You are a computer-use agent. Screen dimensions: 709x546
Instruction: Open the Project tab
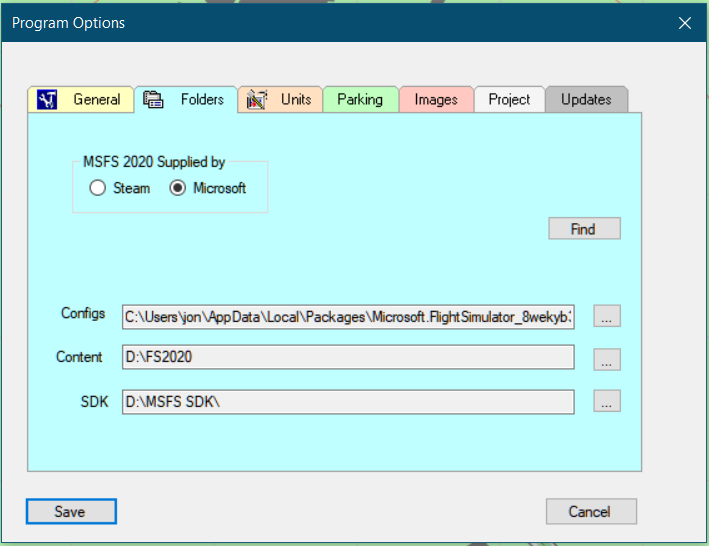click(509, 99)
